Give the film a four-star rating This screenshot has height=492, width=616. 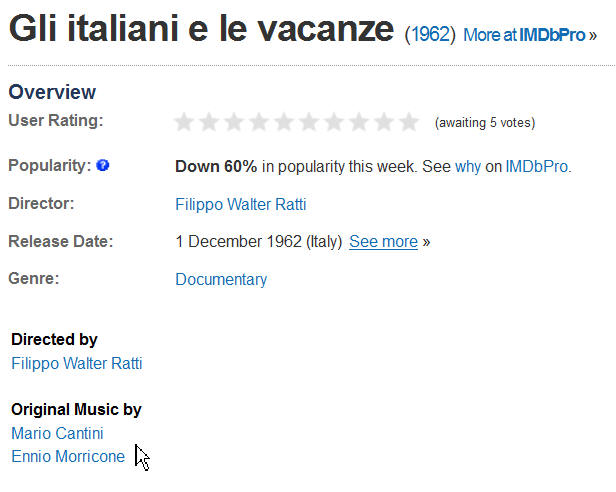pyautogui.click(x=259, y=122)
